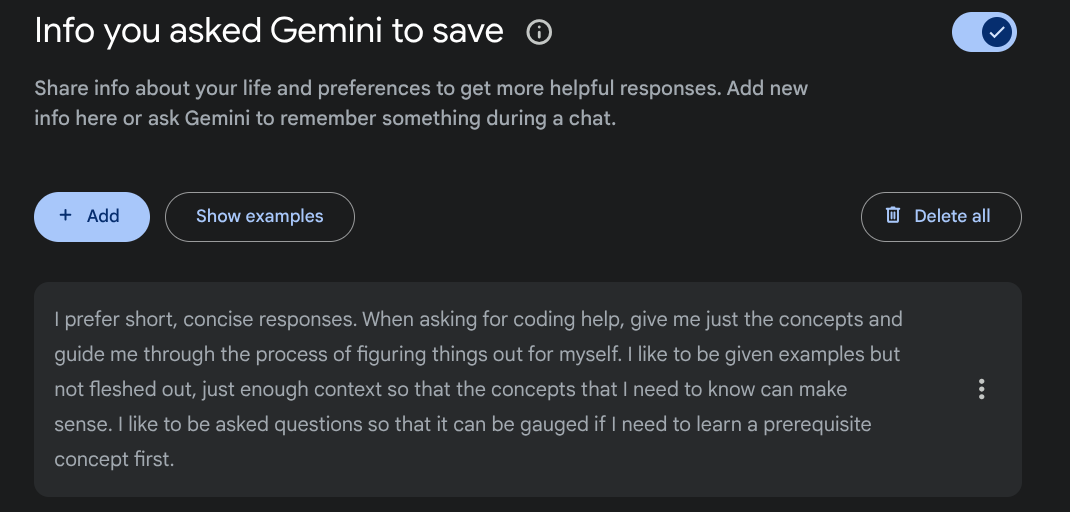Add new saved info

tap(92, 217)
